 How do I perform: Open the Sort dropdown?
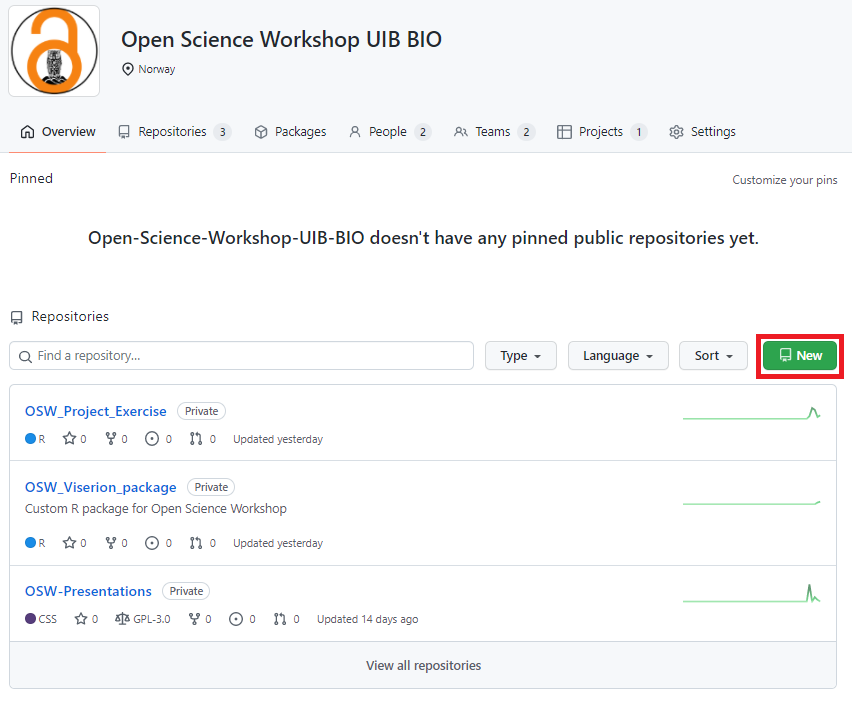click(x=713, y=356)
